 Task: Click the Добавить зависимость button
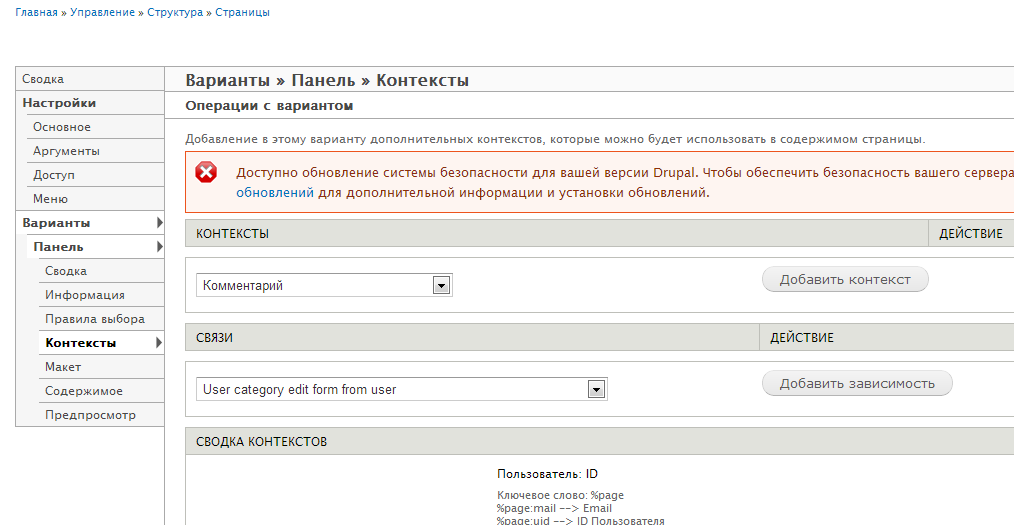coord(857,383)
